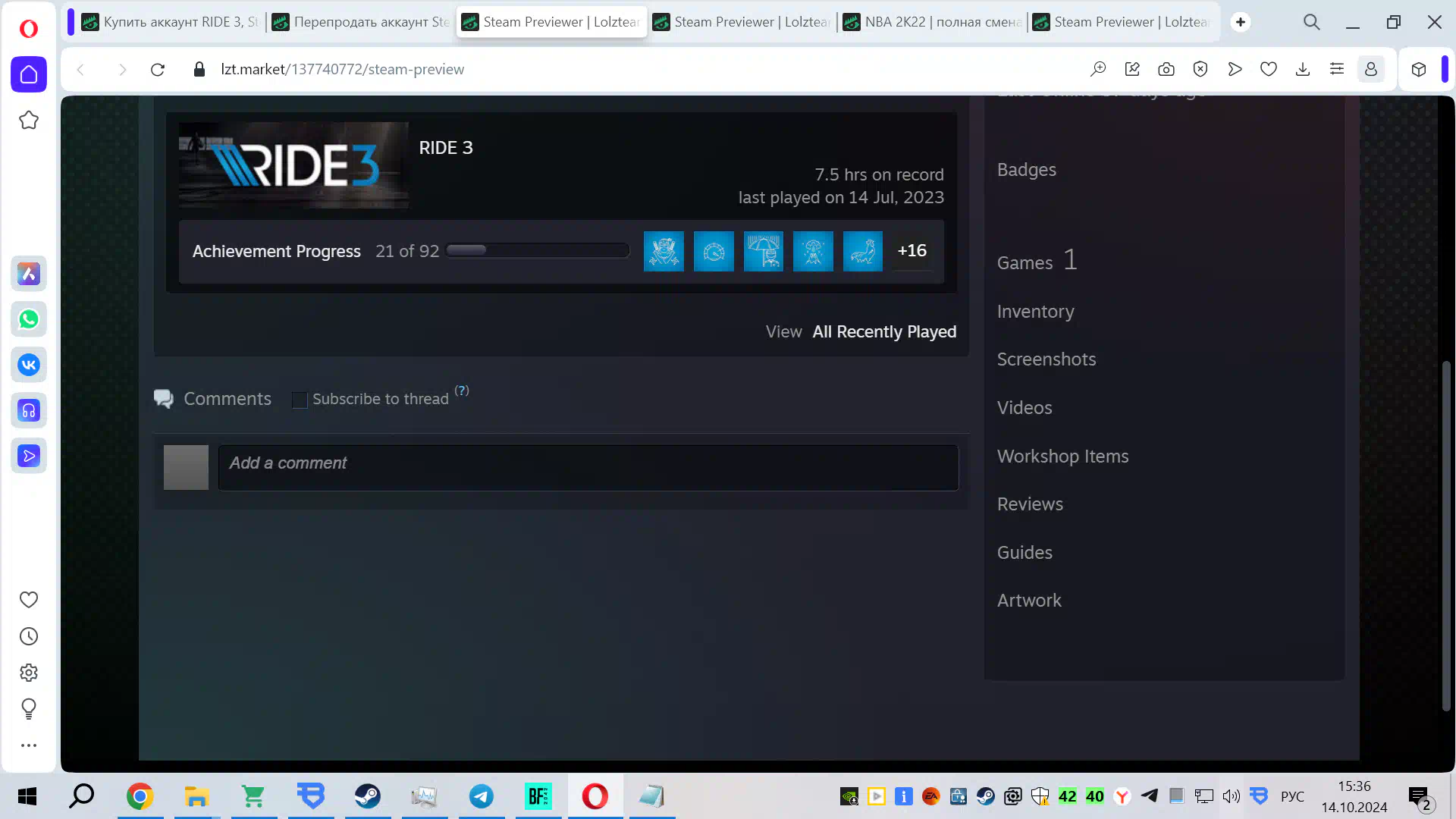Add page to bookmarks heart icon
Image resolution: width=1456 pixels, height=819 pixels.
[x=1269, y=70]
